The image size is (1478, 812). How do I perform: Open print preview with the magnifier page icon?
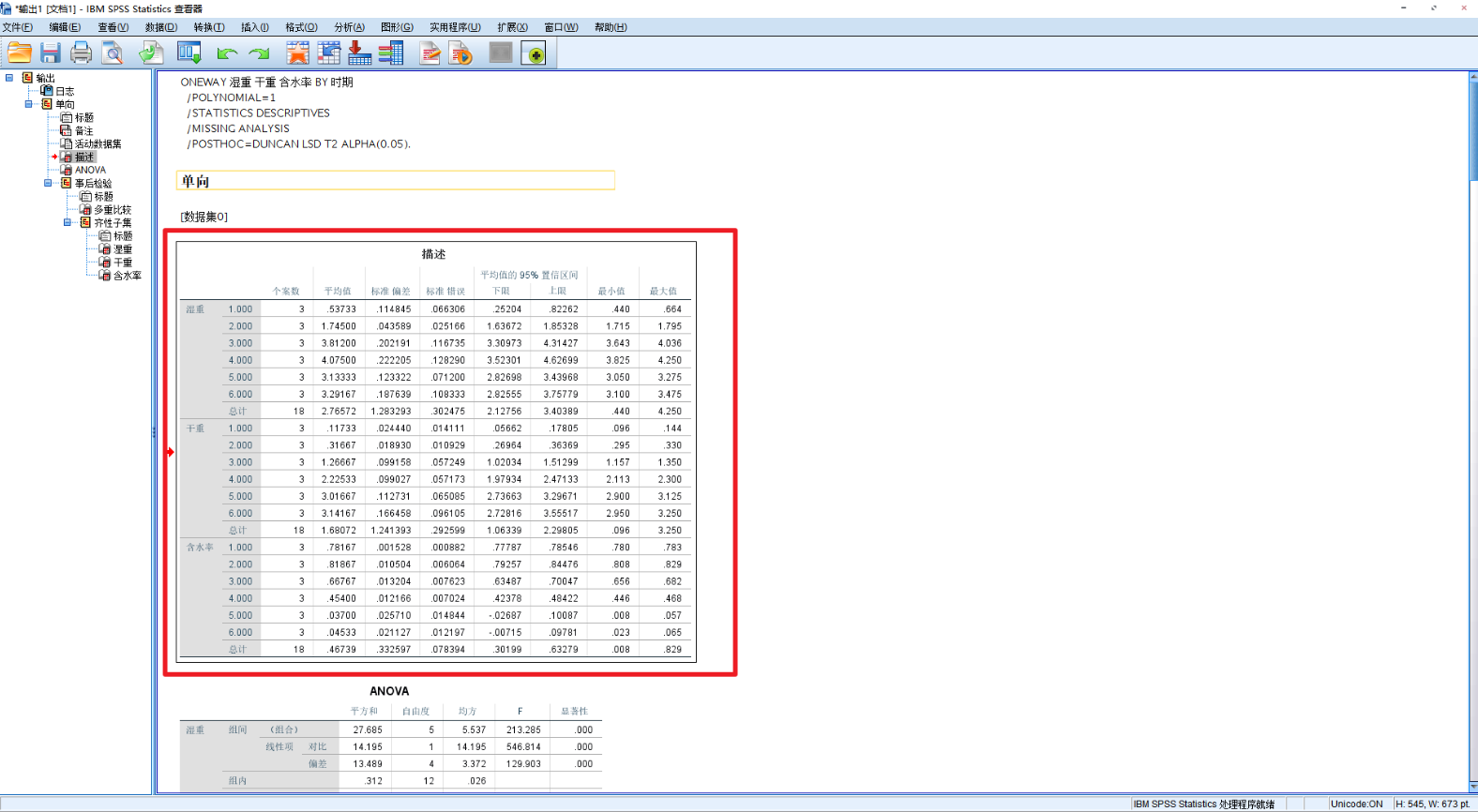pos(113,53)
